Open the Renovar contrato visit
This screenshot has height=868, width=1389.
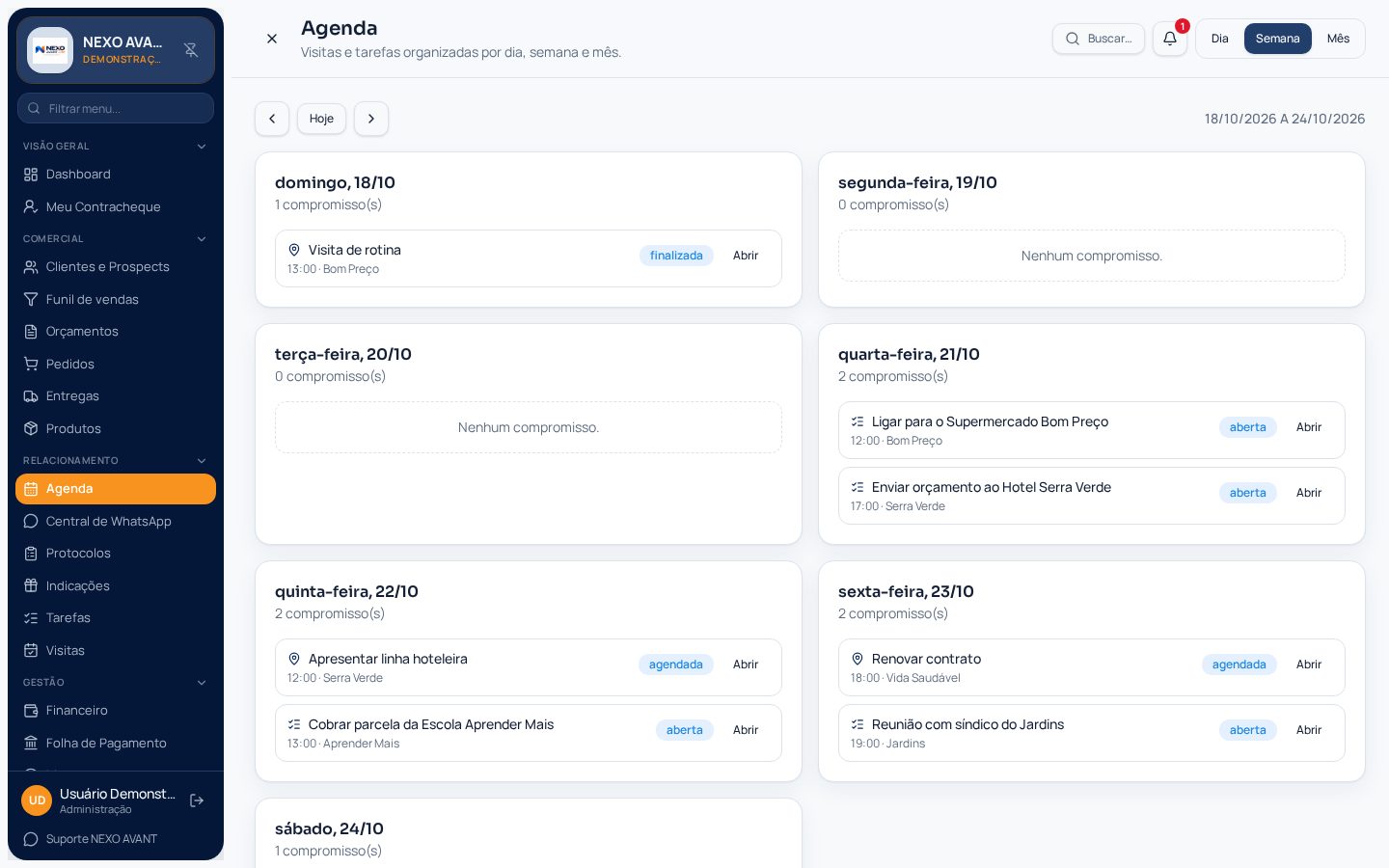(1309, 665)
